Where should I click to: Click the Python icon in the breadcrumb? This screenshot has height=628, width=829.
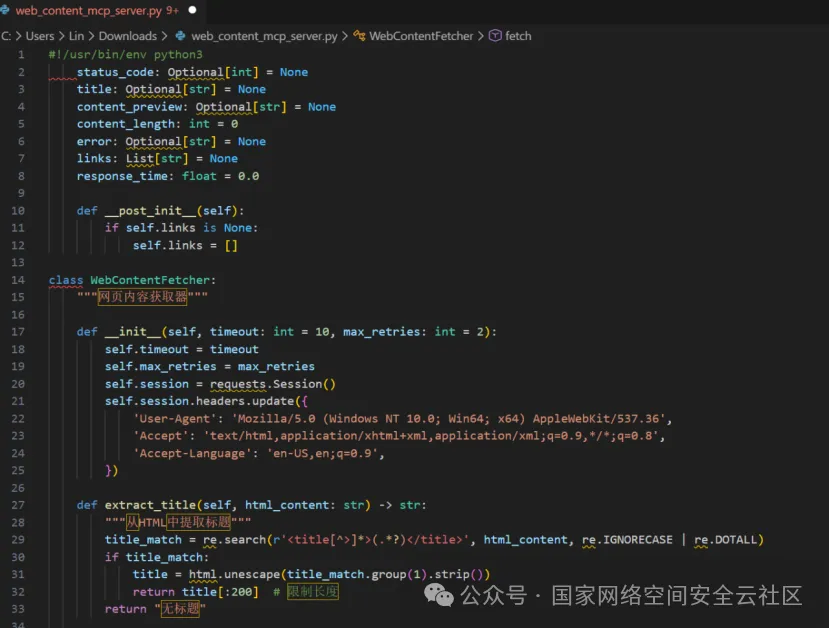(x=180, y=36)
